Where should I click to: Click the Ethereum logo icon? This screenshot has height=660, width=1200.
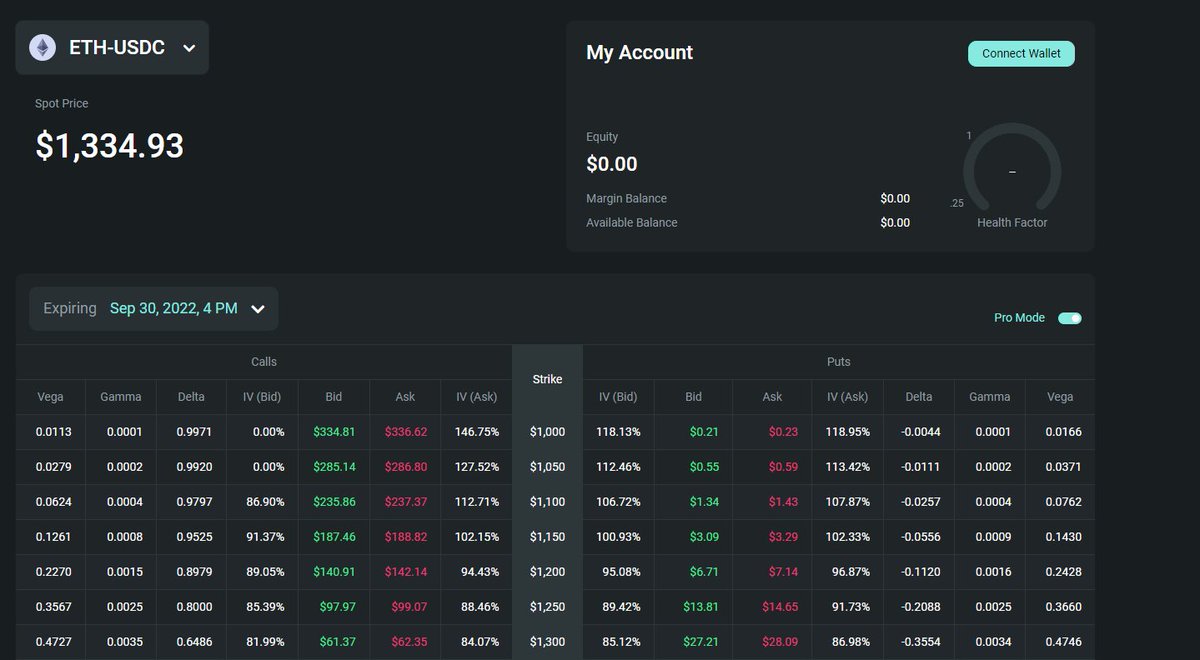[42, 47]
